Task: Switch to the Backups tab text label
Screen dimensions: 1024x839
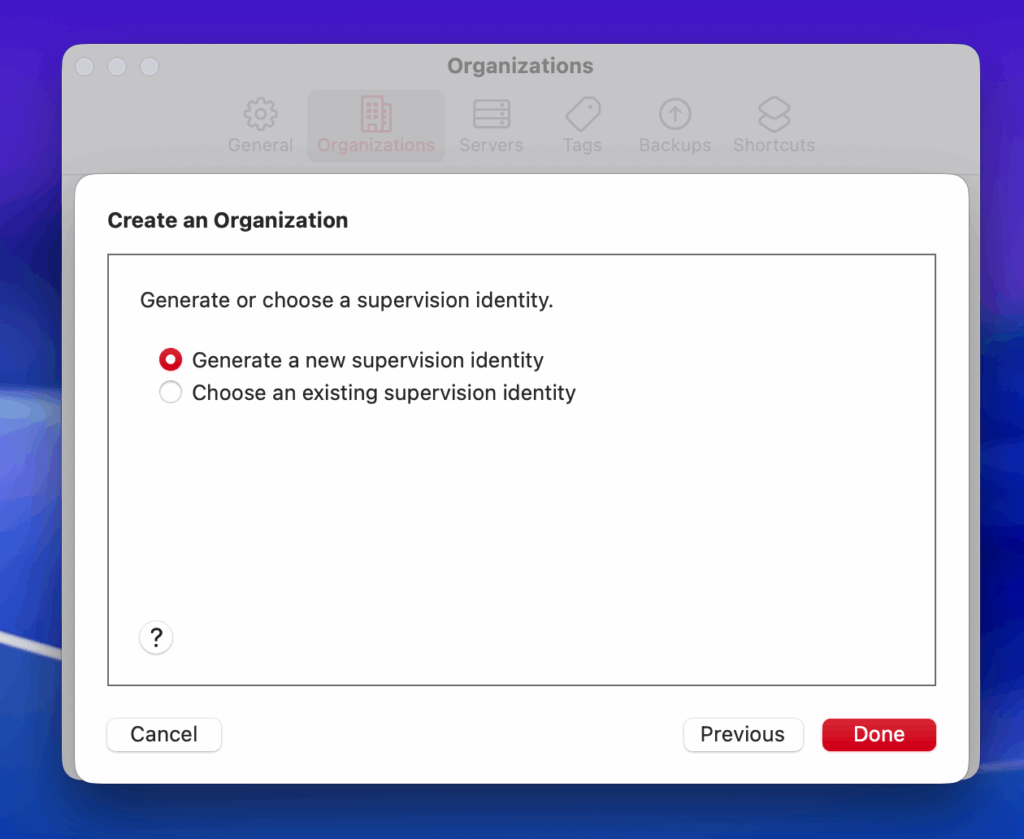Action: [675, 145]
